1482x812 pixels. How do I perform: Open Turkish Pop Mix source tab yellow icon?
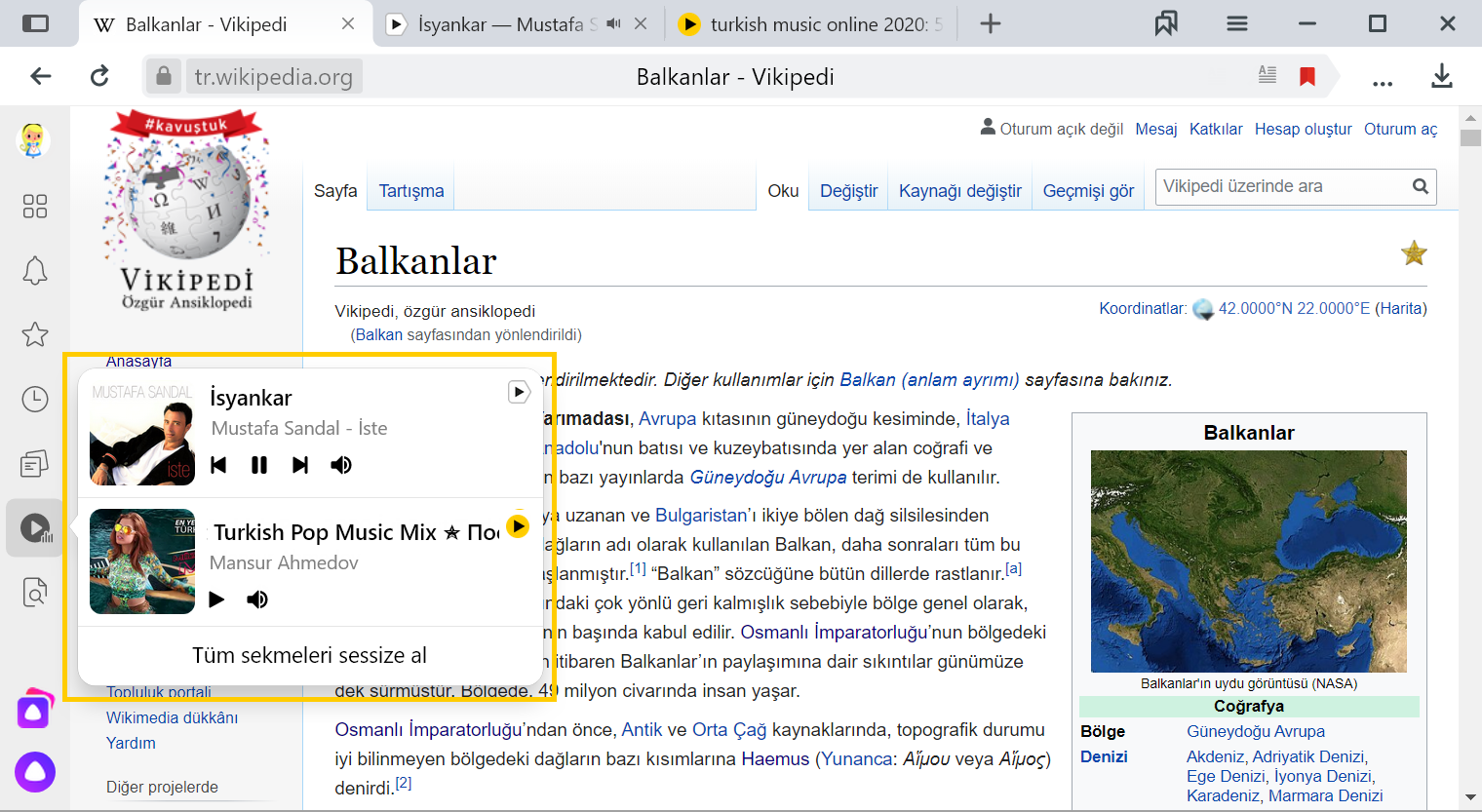pos(518,526)
